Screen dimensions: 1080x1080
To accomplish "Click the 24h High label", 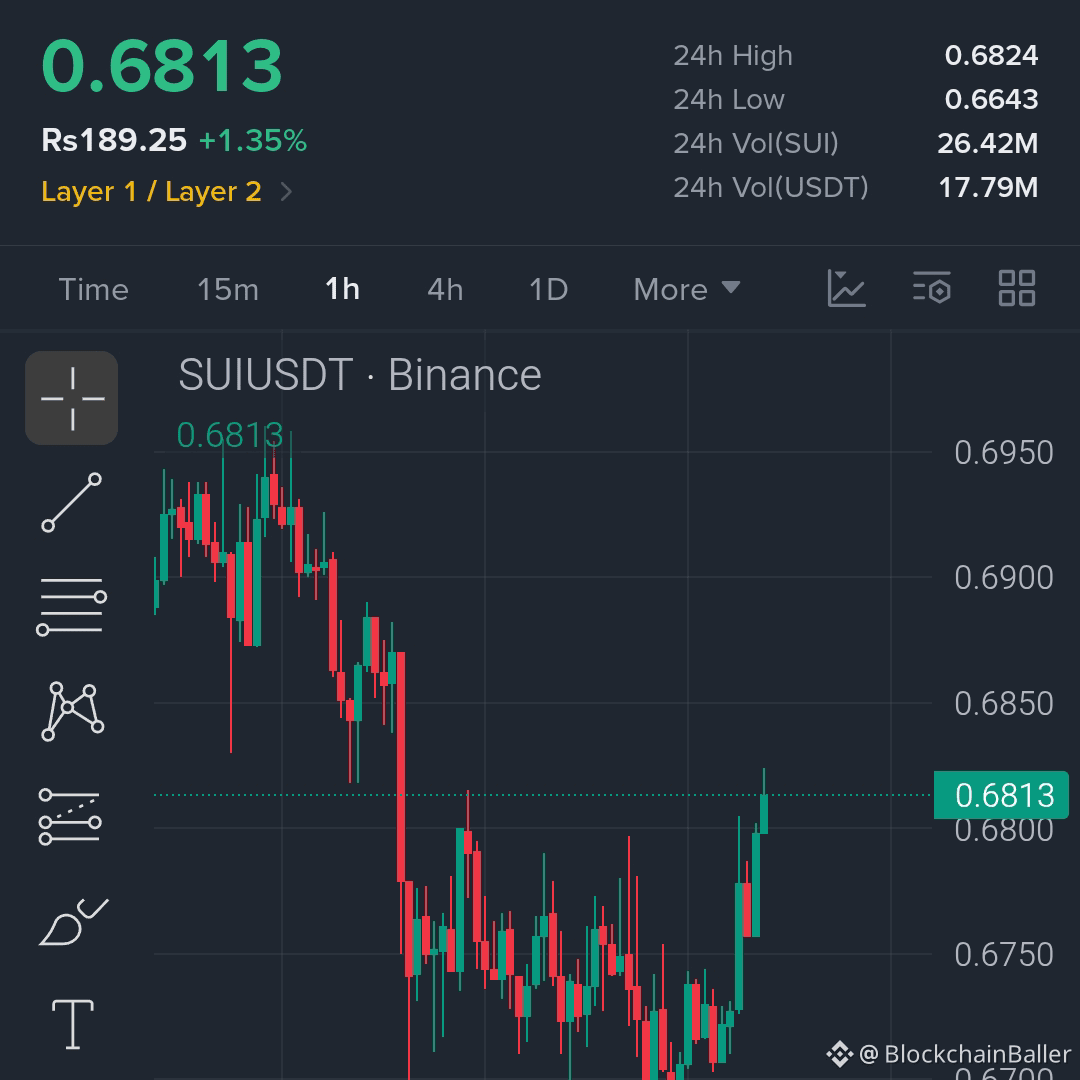I will (x=733, y=56).
